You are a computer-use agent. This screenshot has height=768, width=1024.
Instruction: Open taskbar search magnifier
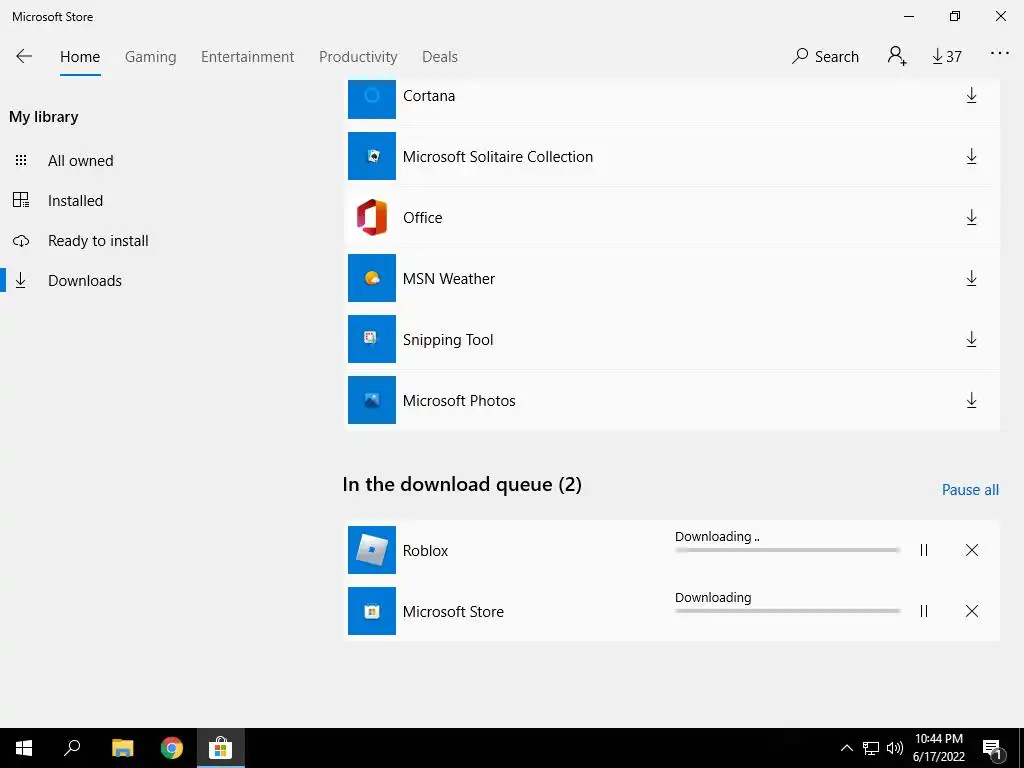[72, 748]
